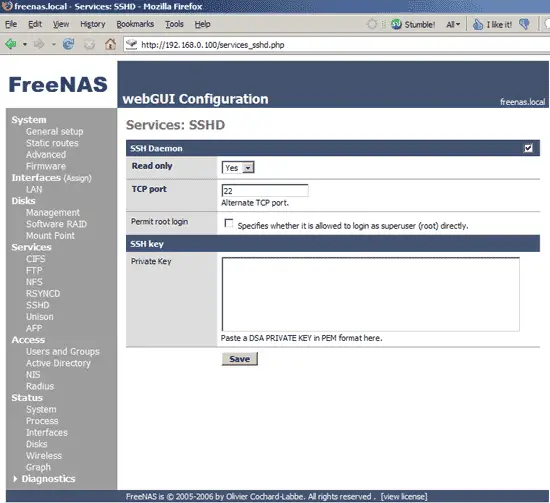The width and height of the screenshot is (550, 503).
Task: Open SSHD in the Services sidebar
Action: click(x=38, y=305)
